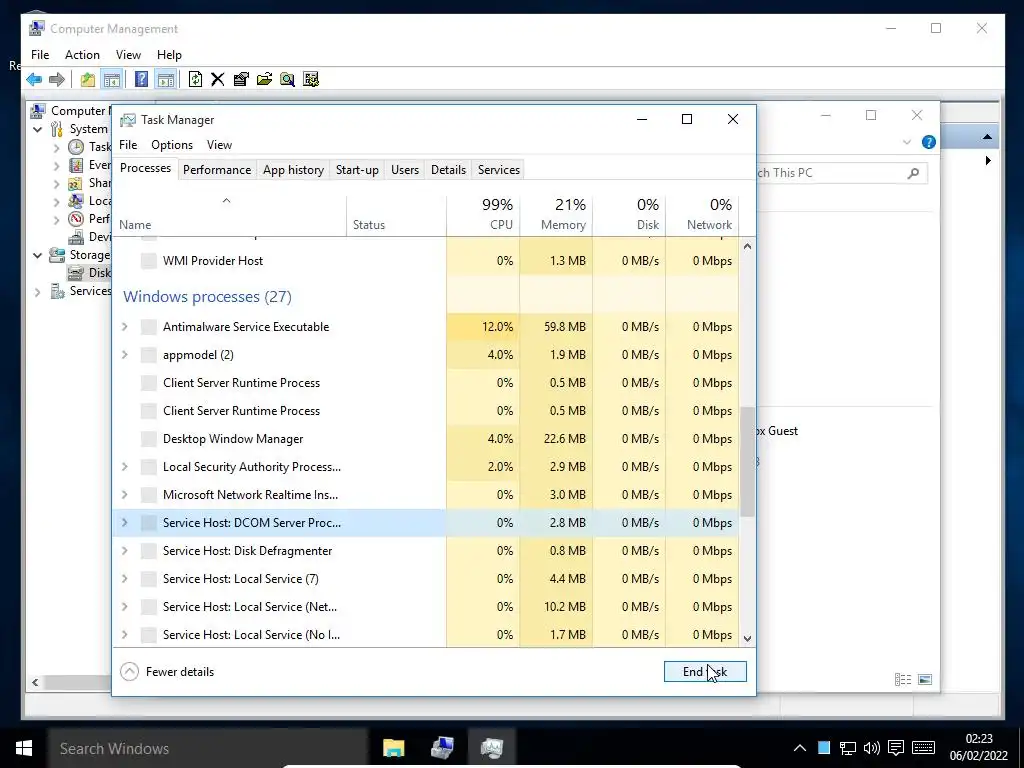Viewport: 1024px width, 768px height.
Task: Click the Back arrow in Computer Management toolbar
Action: pos(34,80)
